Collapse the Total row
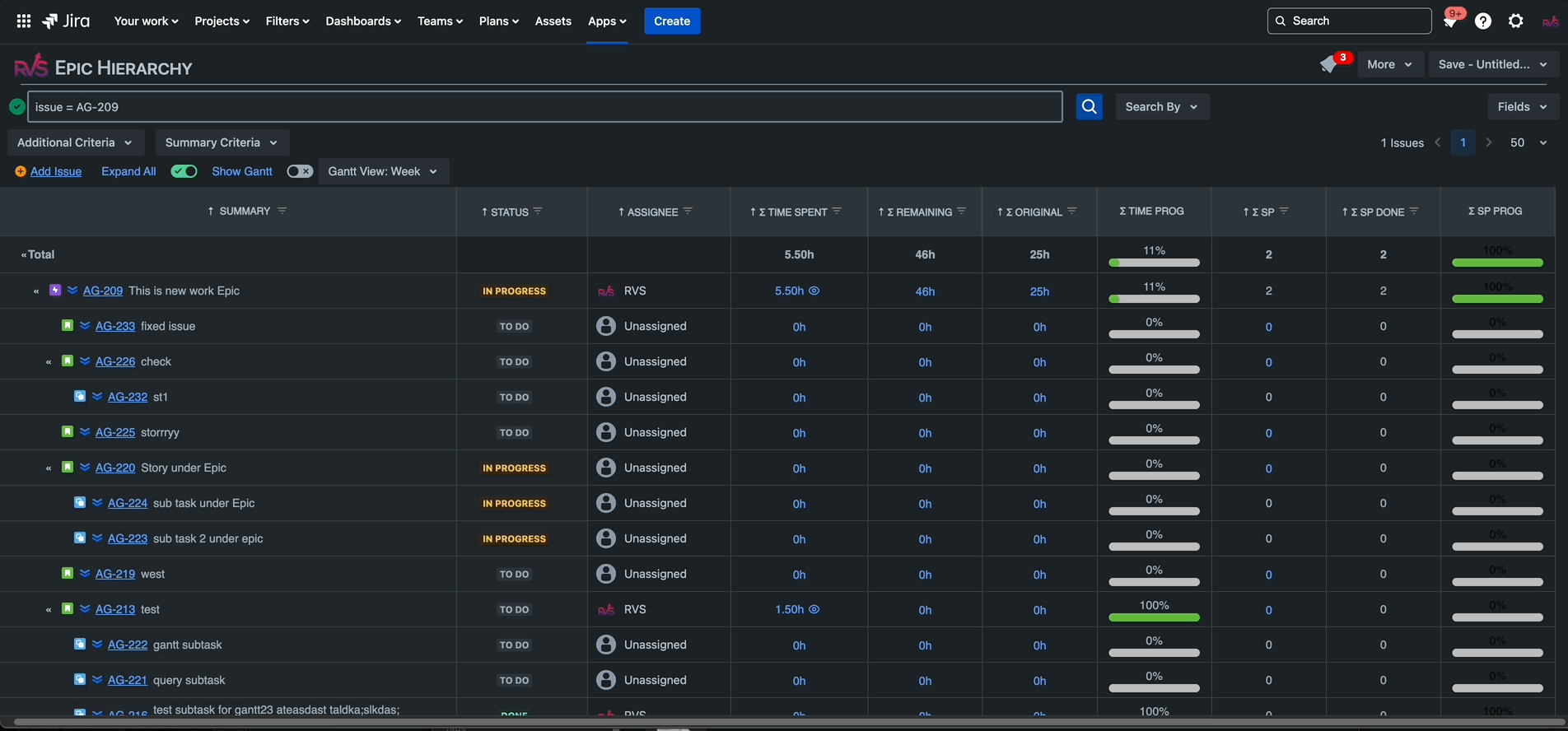This screenshot has width=1568, height=731. (x=24, y=255)
